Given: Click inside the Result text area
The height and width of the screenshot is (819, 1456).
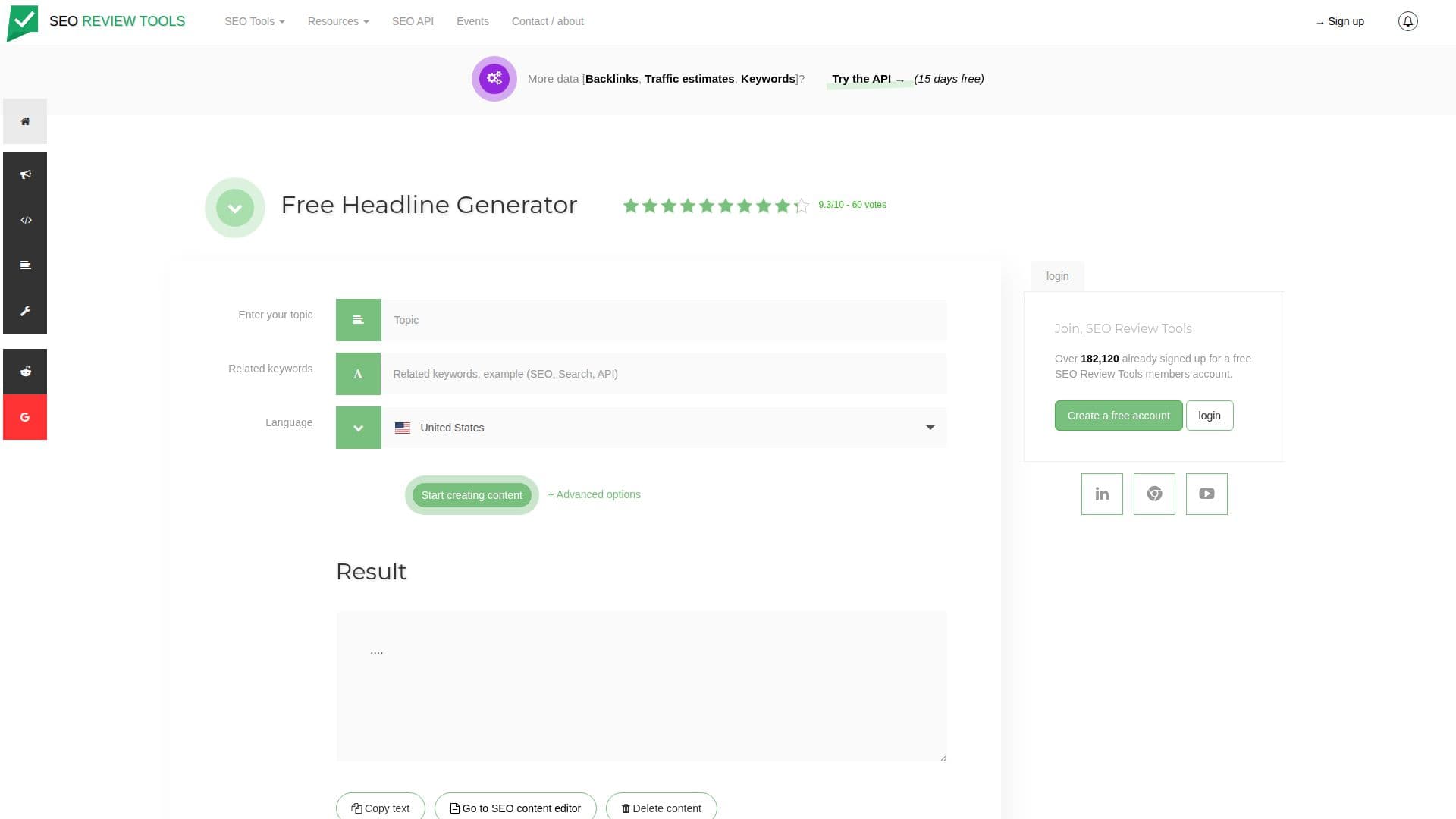Looking at the screenshot, I should pos(642,686).
